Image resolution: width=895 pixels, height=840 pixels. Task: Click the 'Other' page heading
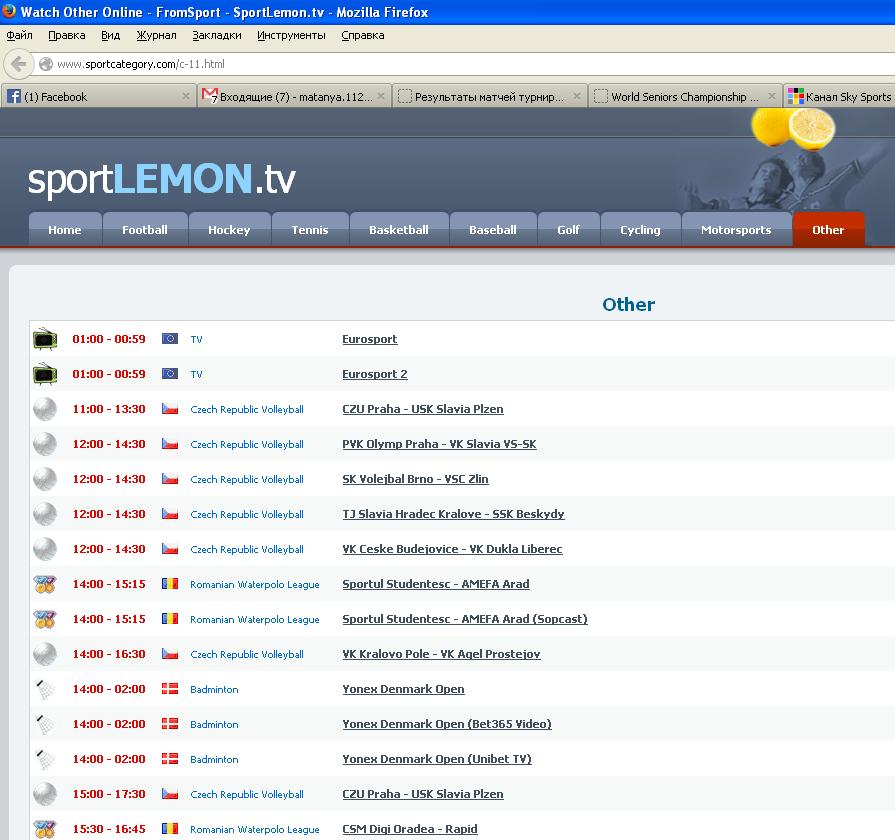(x=628, y=304)
